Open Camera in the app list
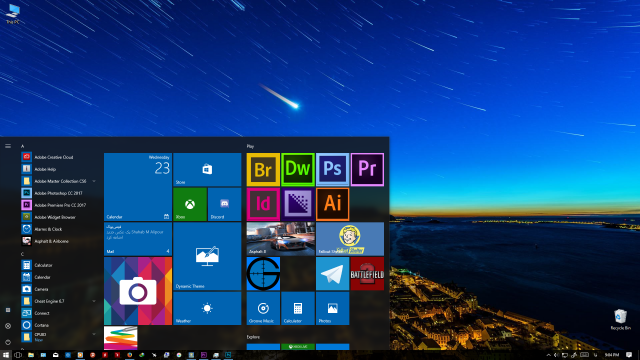 pos(59,289)
